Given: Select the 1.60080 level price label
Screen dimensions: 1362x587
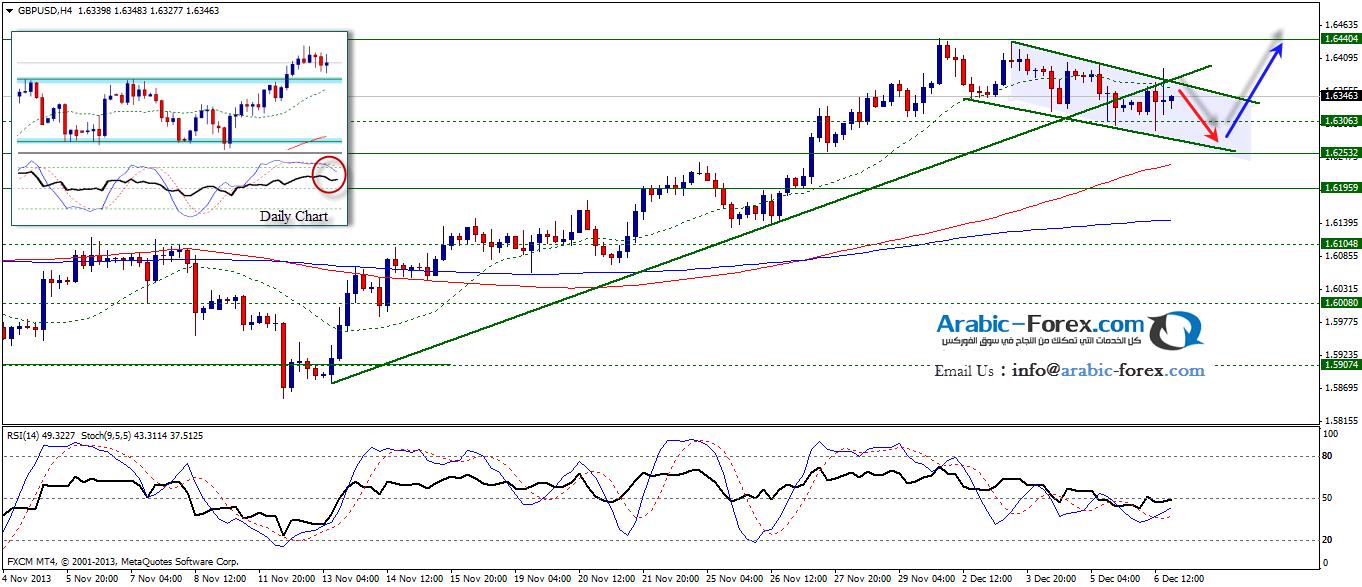Looking at the screenshot, I should (1339, 302).
